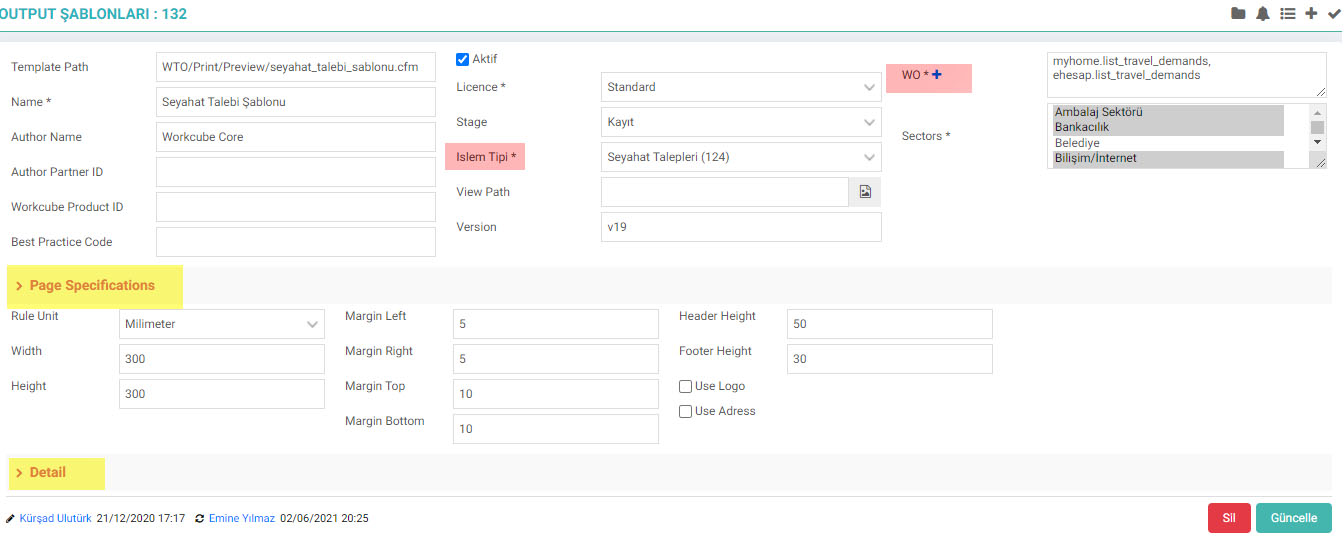Click the notification bell icon
The height and width of the screenshot is (539, 1344).
pos(1263,14)
